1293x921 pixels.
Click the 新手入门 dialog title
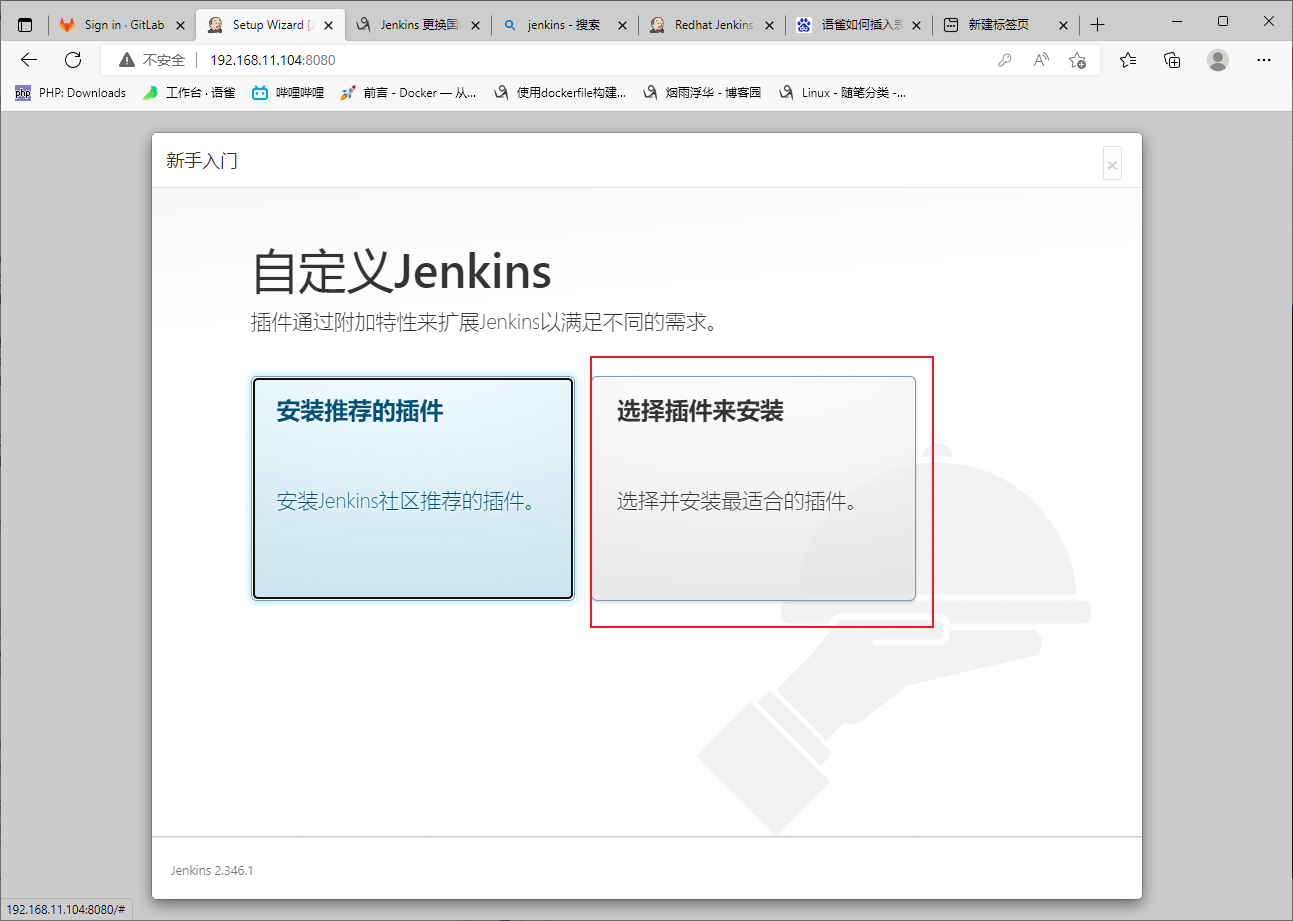tap(202, 160)
